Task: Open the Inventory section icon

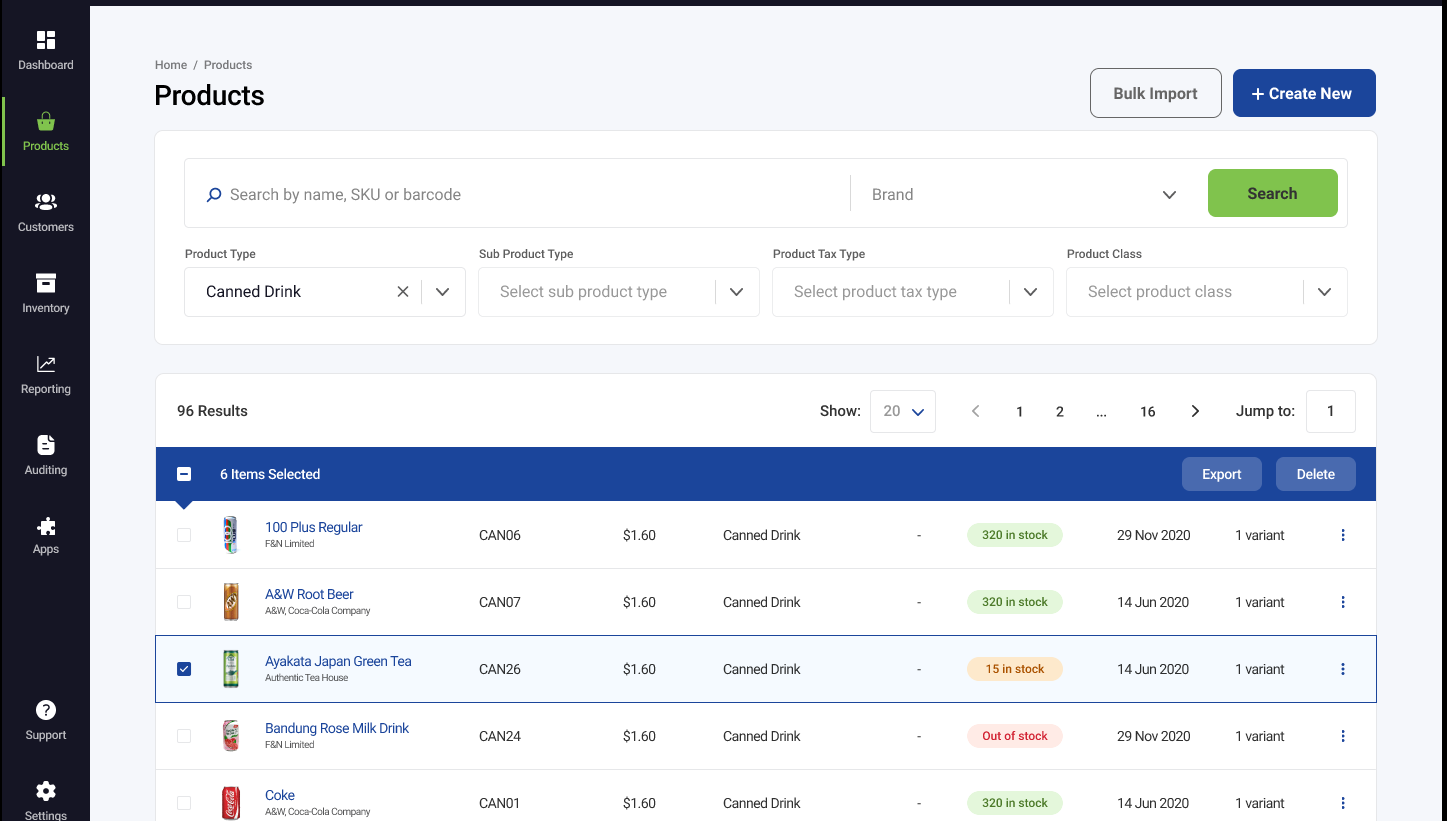Action: pos(46,283)
